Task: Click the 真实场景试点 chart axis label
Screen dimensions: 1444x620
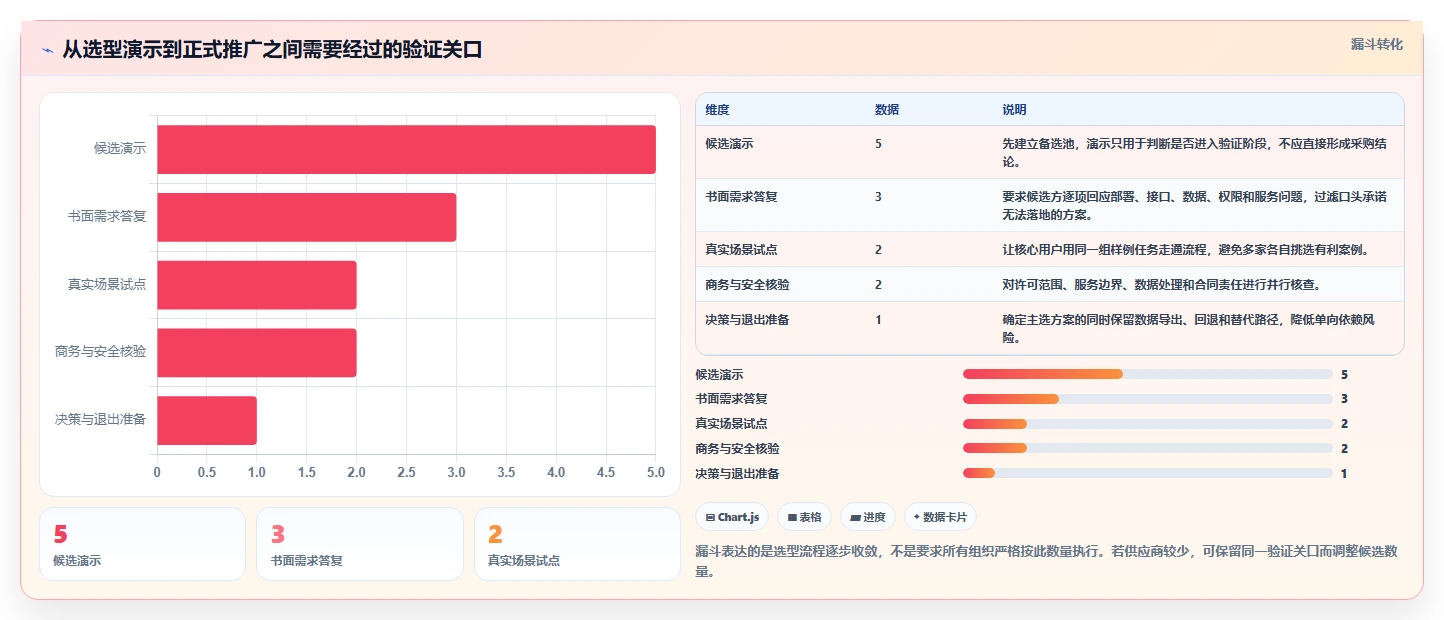Action: click(x=107, y=284)
